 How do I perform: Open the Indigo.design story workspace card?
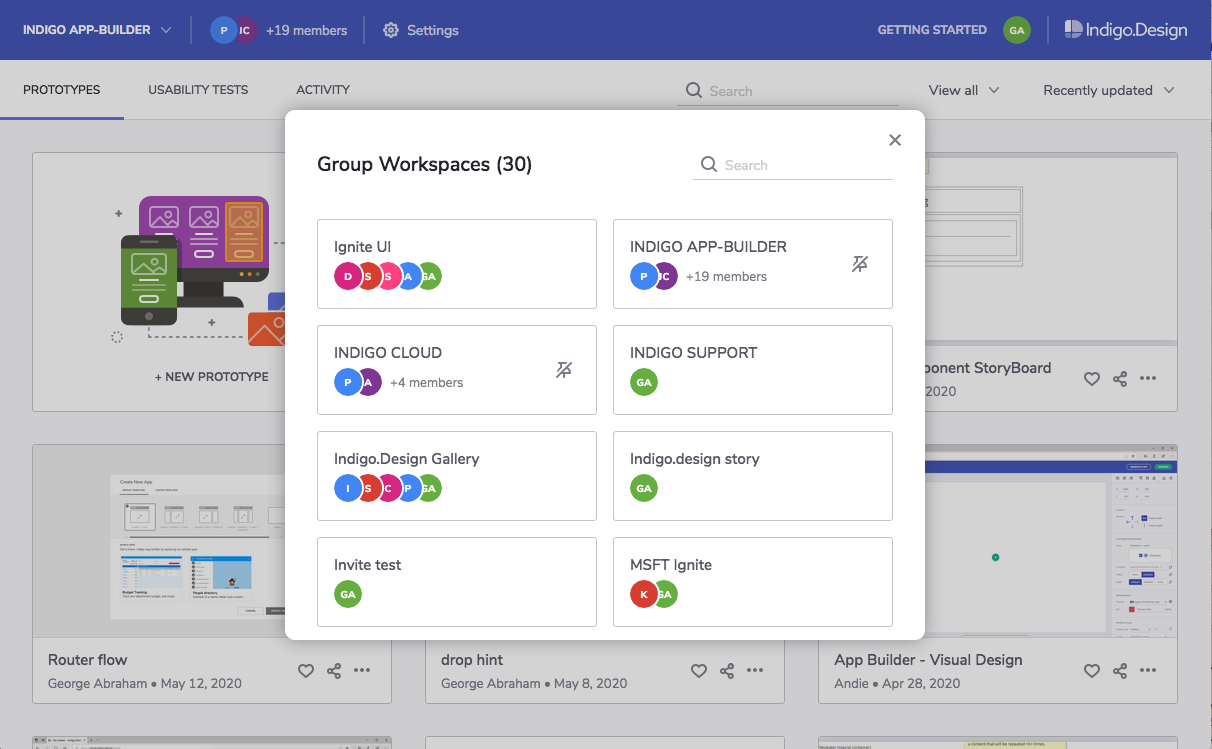(x=753, y=476)
